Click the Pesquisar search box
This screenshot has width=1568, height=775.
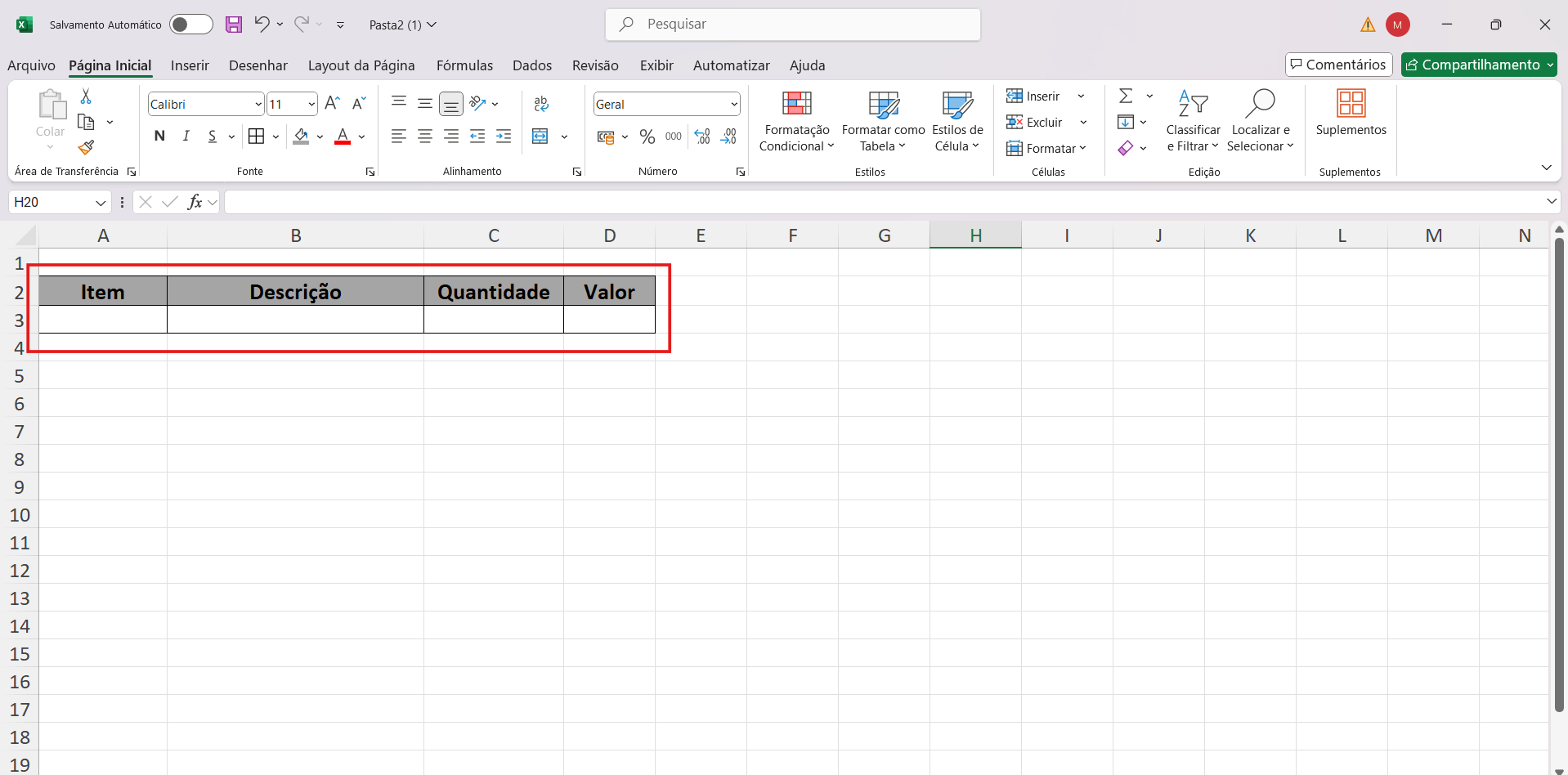[x=793, y=25]
